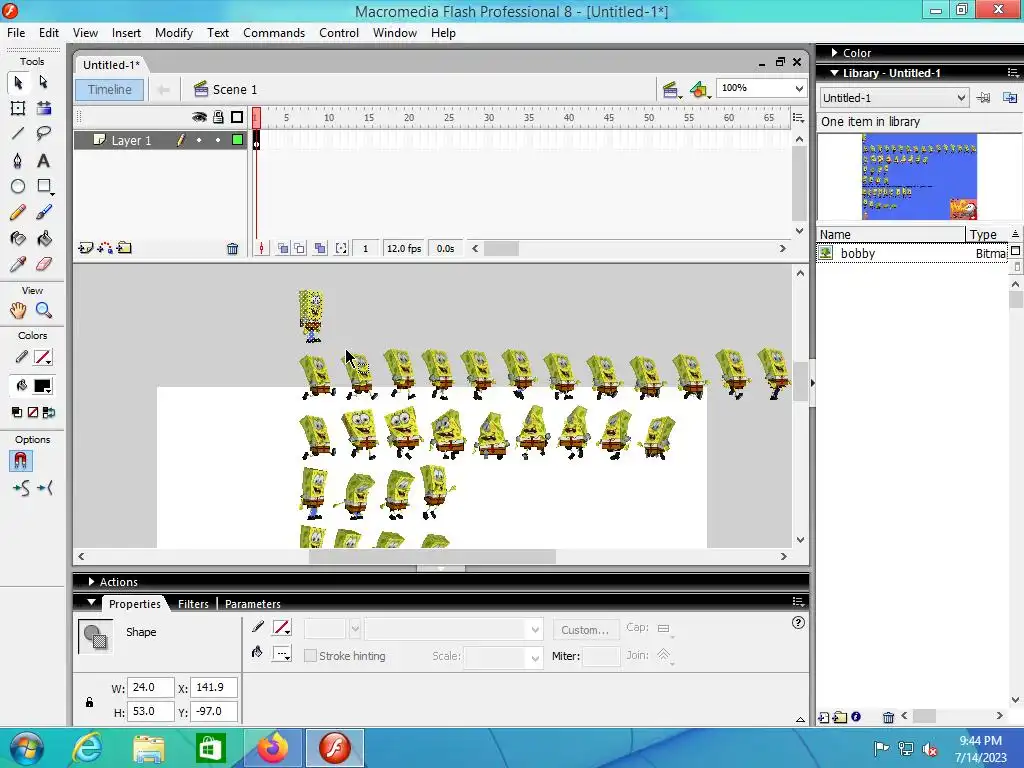Screen dimensions: 1024x768
Task: Click the library New Symbol button
Action: (824, 718)
